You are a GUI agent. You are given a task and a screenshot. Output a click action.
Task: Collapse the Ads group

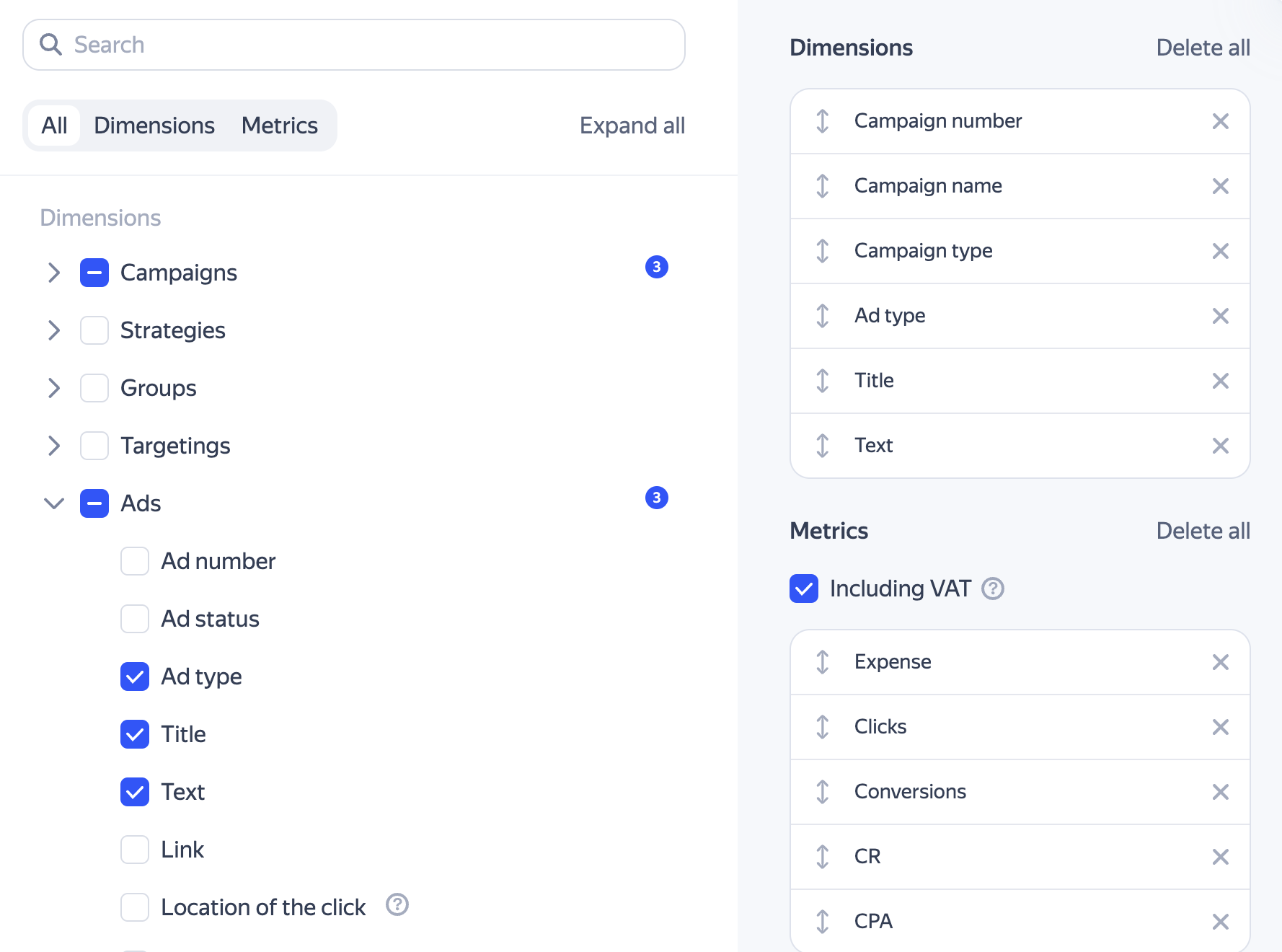54,503
